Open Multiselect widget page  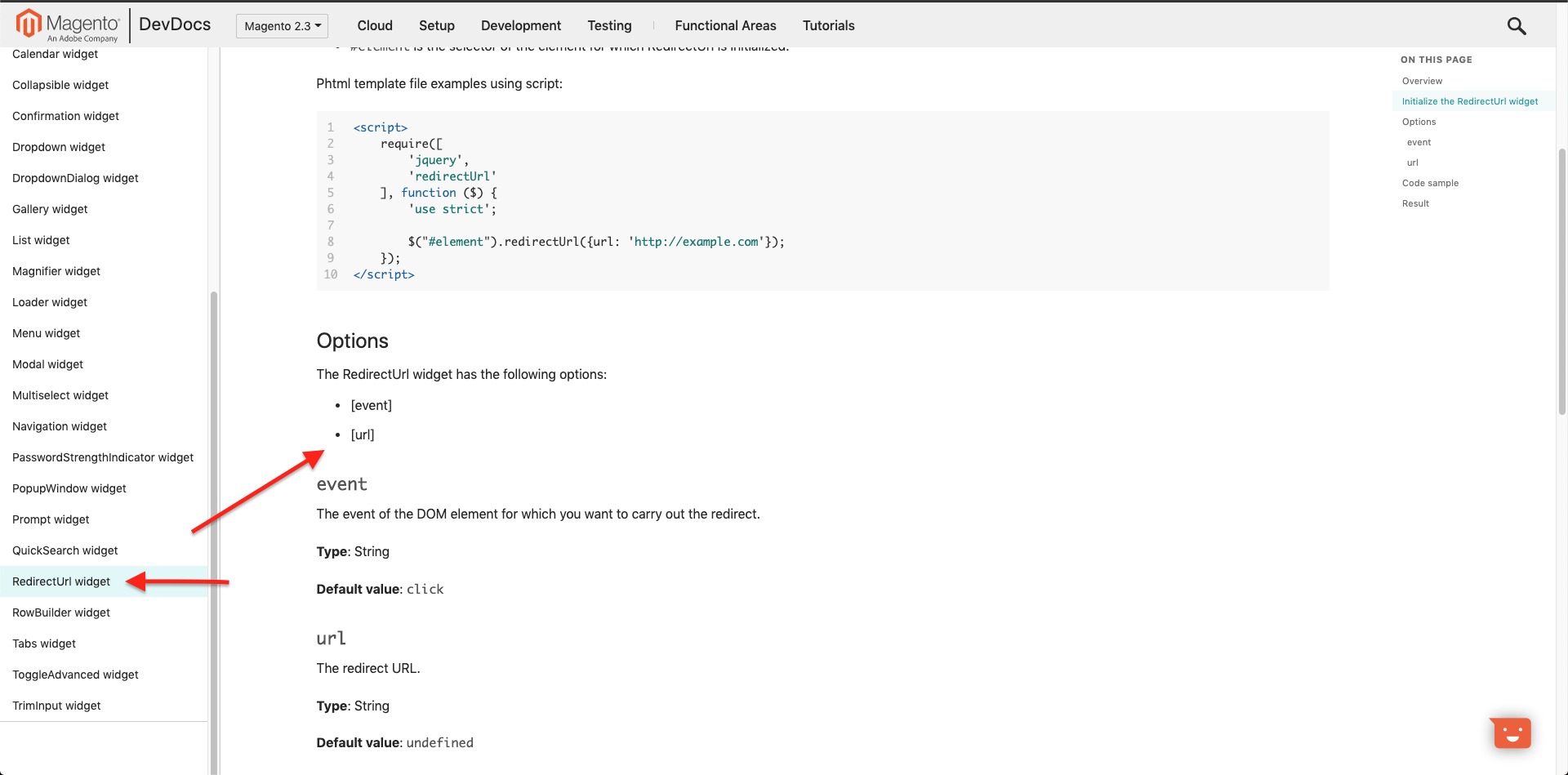point(60,395)
